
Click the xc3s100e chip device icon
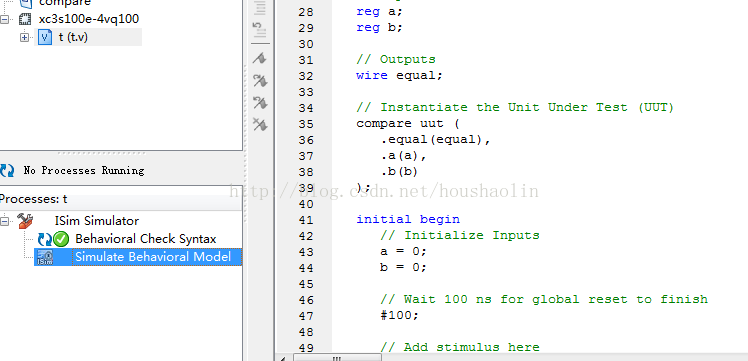point(25,19)
